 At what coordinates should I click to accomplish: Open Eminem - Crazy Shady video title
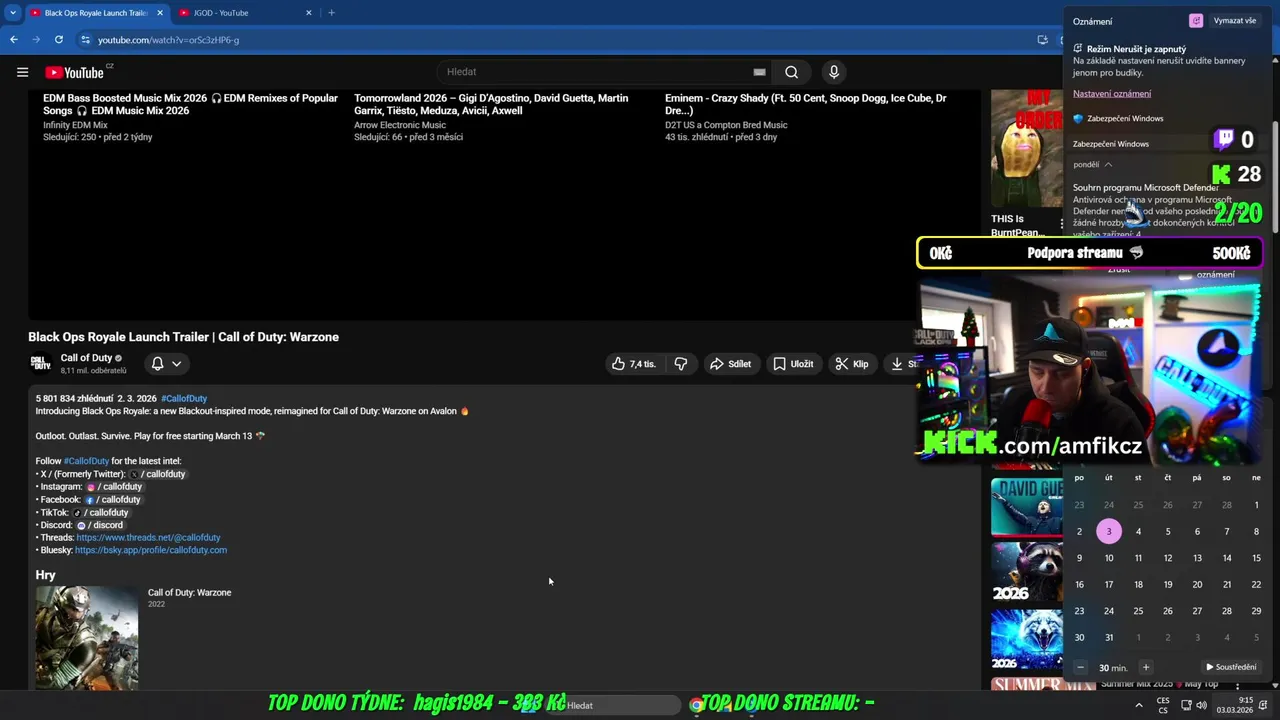pos(805,104)
